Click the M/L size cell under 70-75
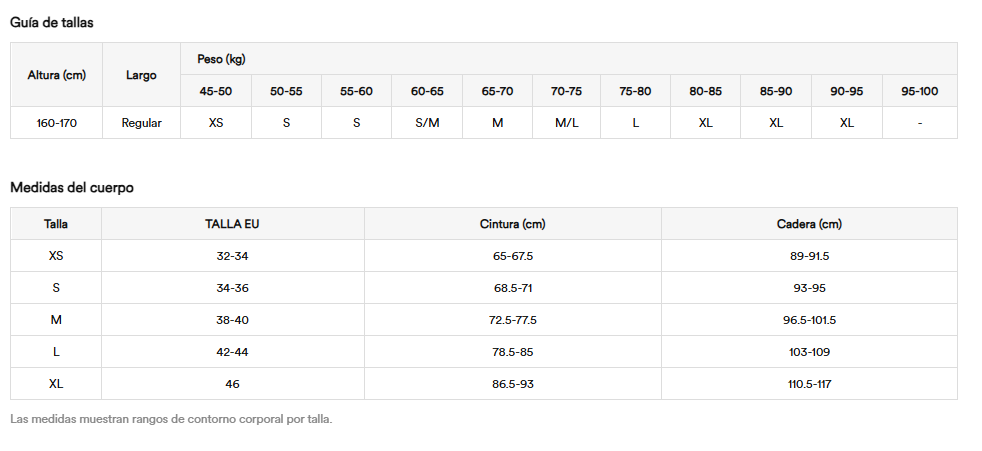The height and width of the screenshot is (451, 982). [566, 123]
